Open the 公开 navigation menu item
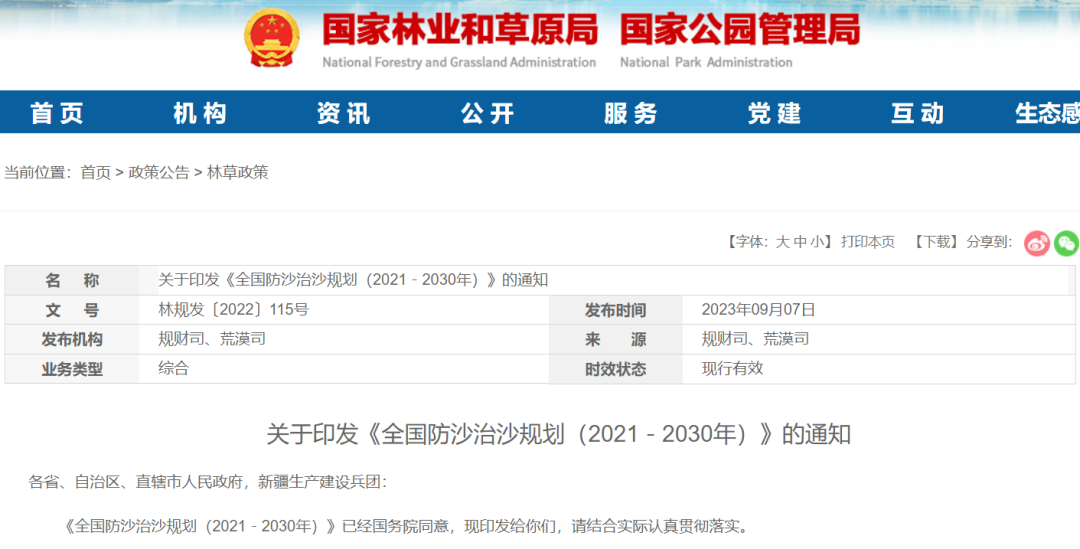This screenshot has height=549, width=1080. [488, 113]
